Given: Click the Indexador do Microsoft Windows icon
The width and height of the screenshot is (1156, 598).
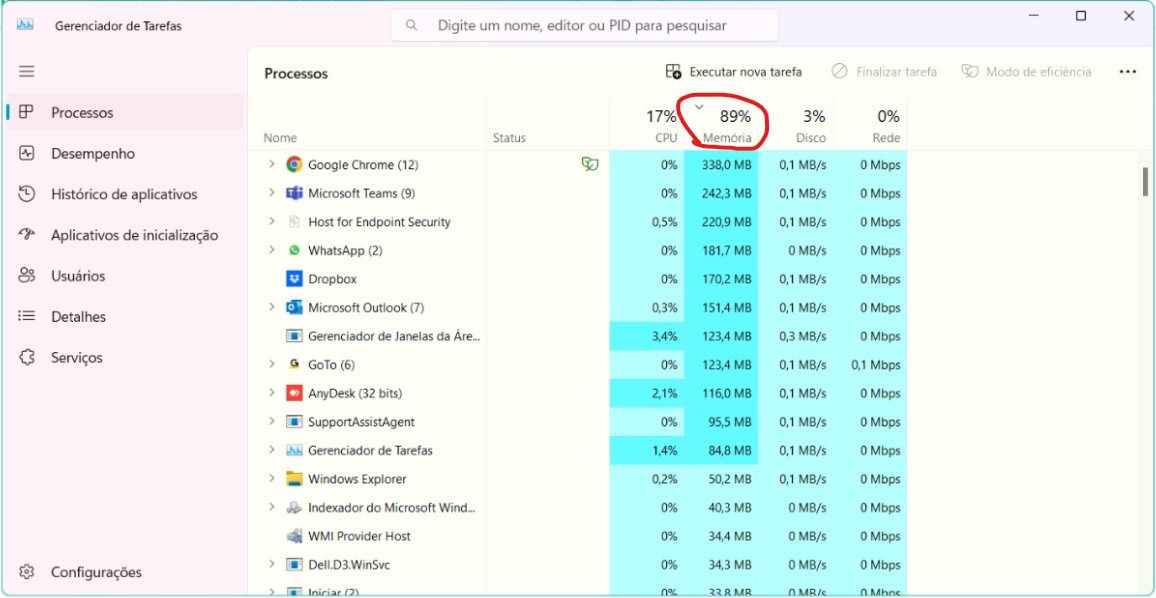Looking at the screenshot, I should click(294, 507).
